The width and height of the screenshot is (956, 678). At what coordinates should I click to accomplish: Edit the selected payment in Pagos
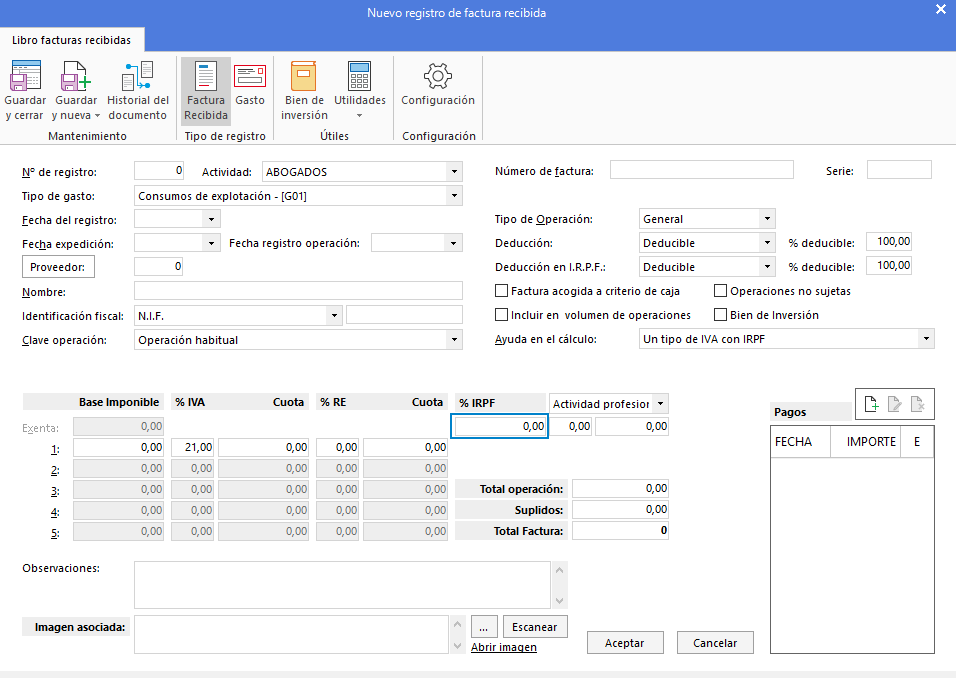pyautogui.click(x=894, y=404)
